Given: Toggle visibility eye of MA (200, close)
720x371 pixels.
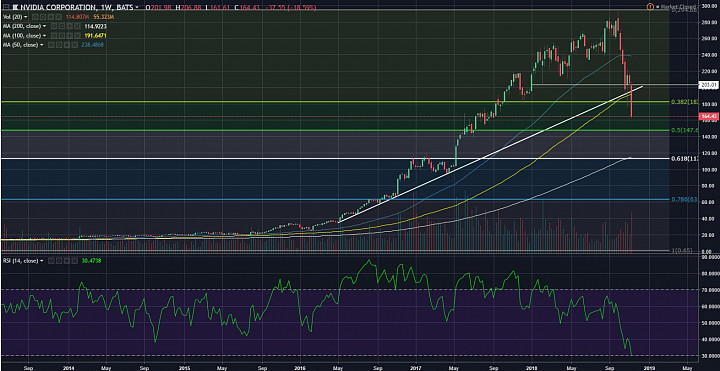Looking at the screenshot, I should point(54,27).
